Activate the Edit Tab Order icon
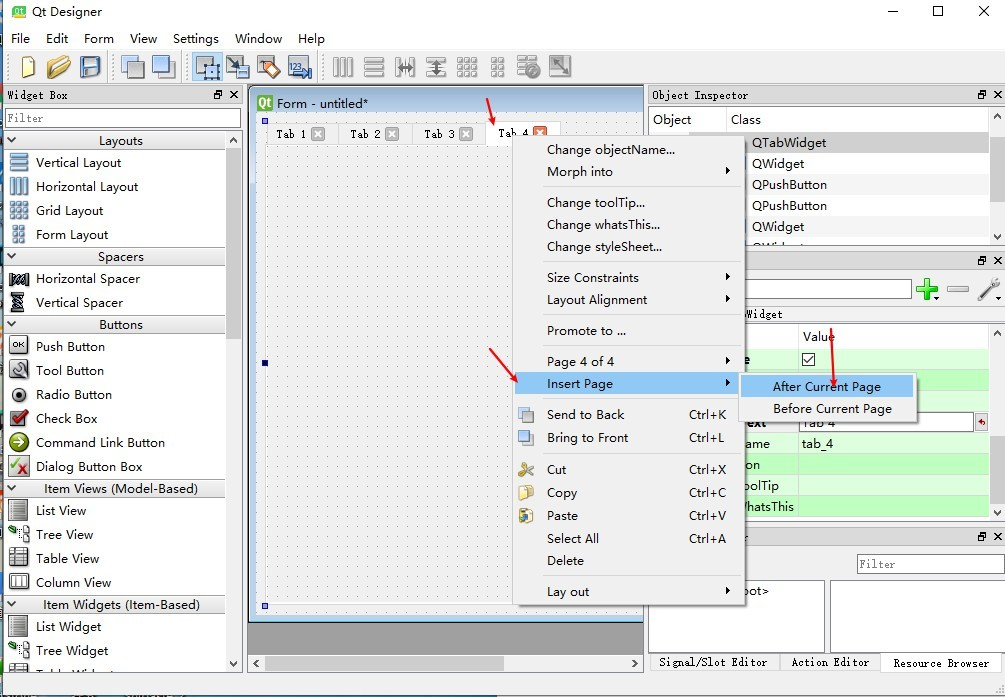This screenshot has height=697, width=1005. (299, 67)
